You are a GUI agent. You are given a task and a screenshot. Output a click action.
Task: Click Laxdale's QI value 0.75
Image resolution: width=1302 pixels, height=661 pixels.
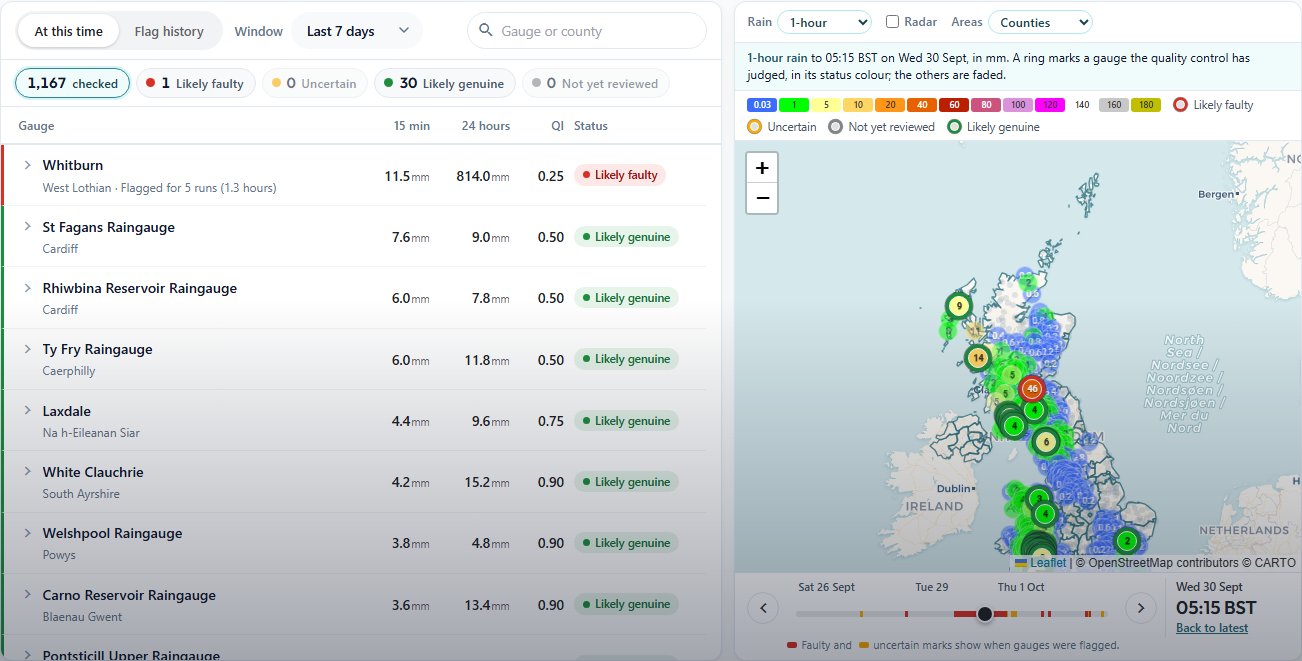click(551, 421)
